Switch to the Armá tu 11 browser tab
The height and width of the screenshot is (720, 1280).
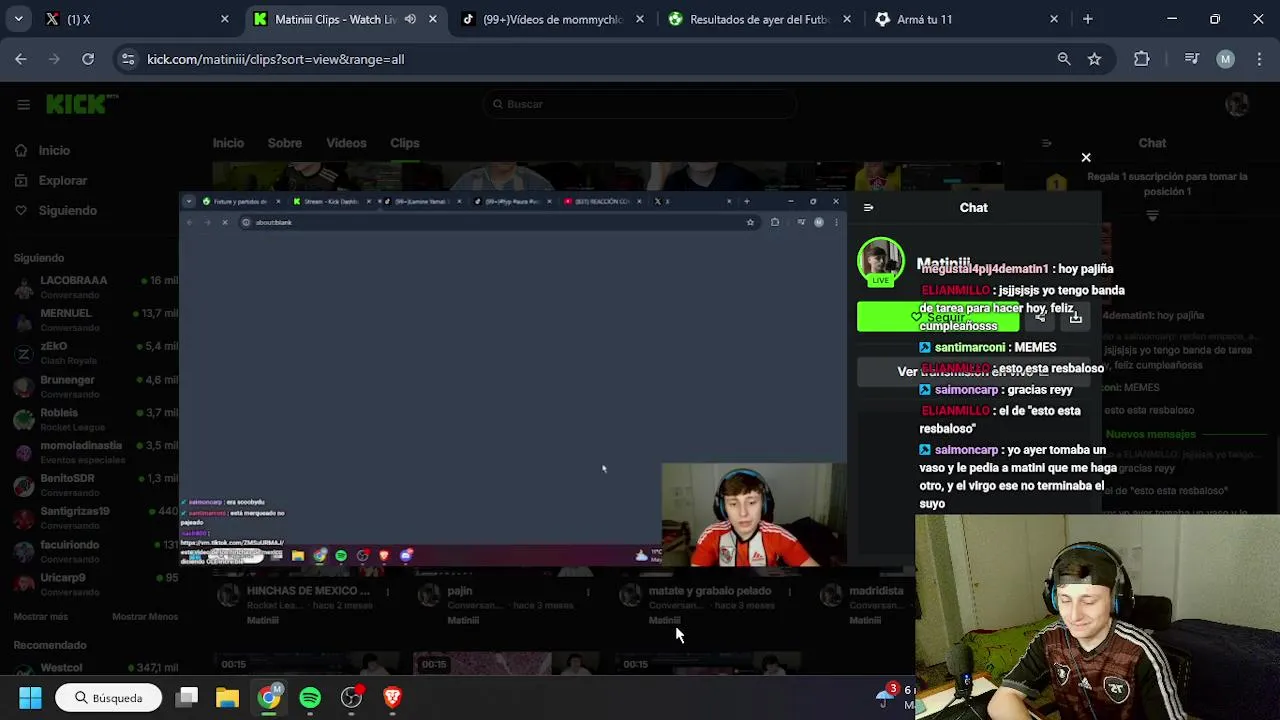tap(966, 19)
